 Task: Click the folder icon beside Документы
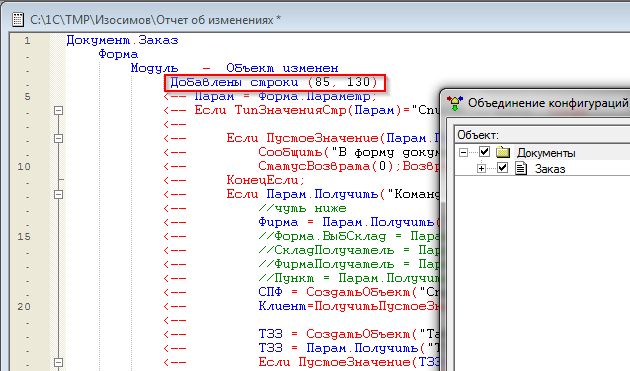(503, 152)
